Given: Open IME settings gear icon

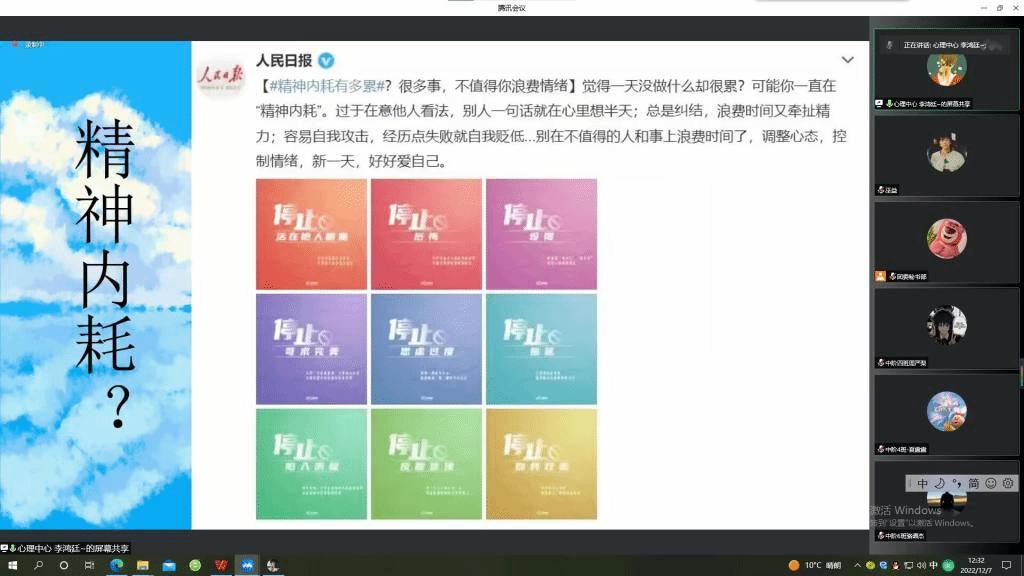Looking at the screenshot, I should [1007, 484].
